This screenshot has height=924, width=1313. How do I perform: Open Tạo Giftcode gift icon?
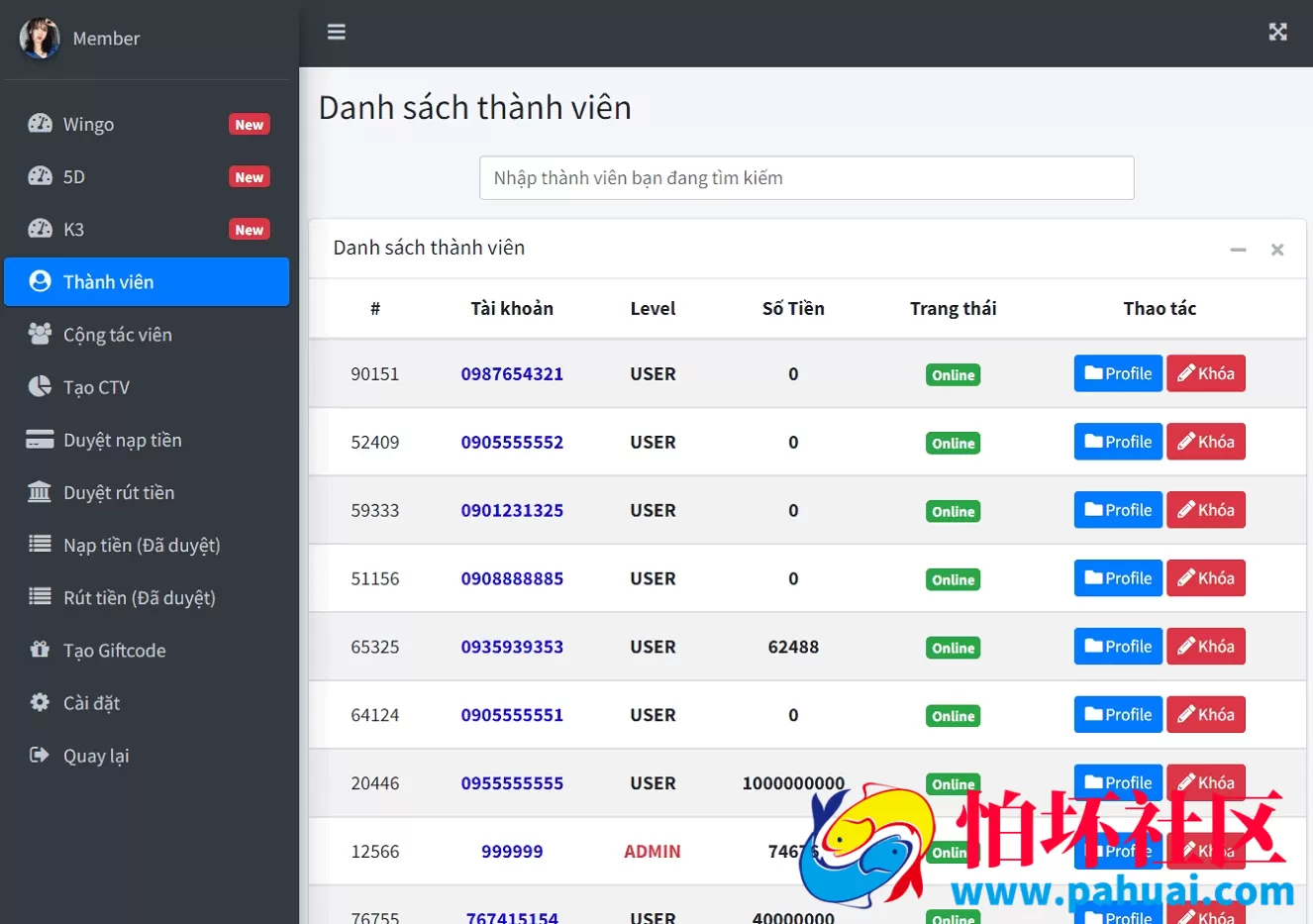click(40, 650)
